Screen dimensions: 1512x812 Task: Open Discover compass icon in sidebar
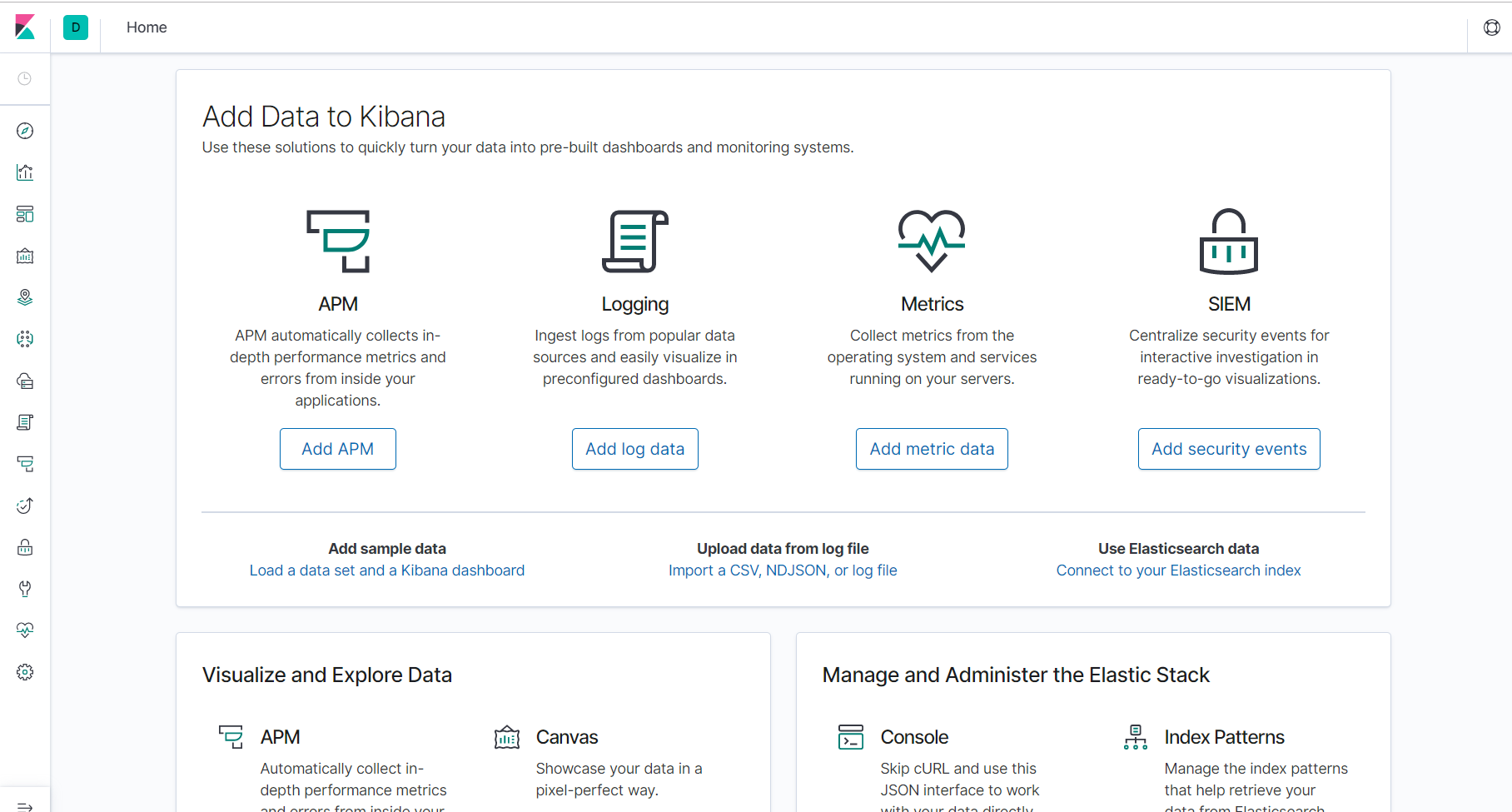[25, 131]
